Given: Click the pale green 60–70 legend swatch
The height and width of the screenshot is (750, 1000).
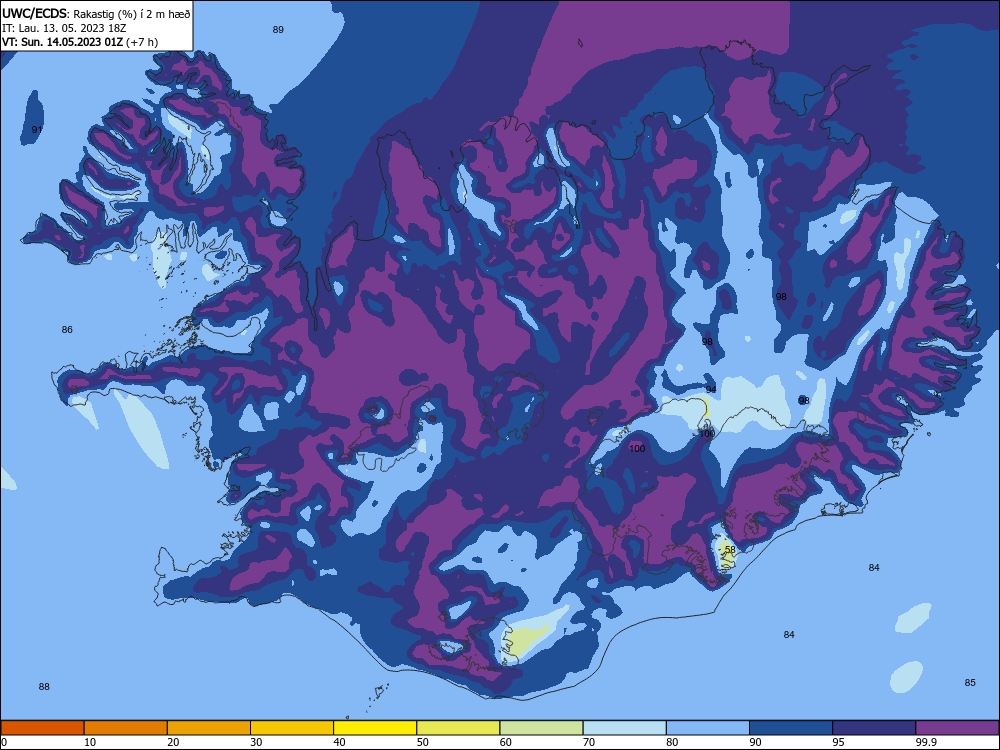Looking at the screenshot, I should click(541, 728).
